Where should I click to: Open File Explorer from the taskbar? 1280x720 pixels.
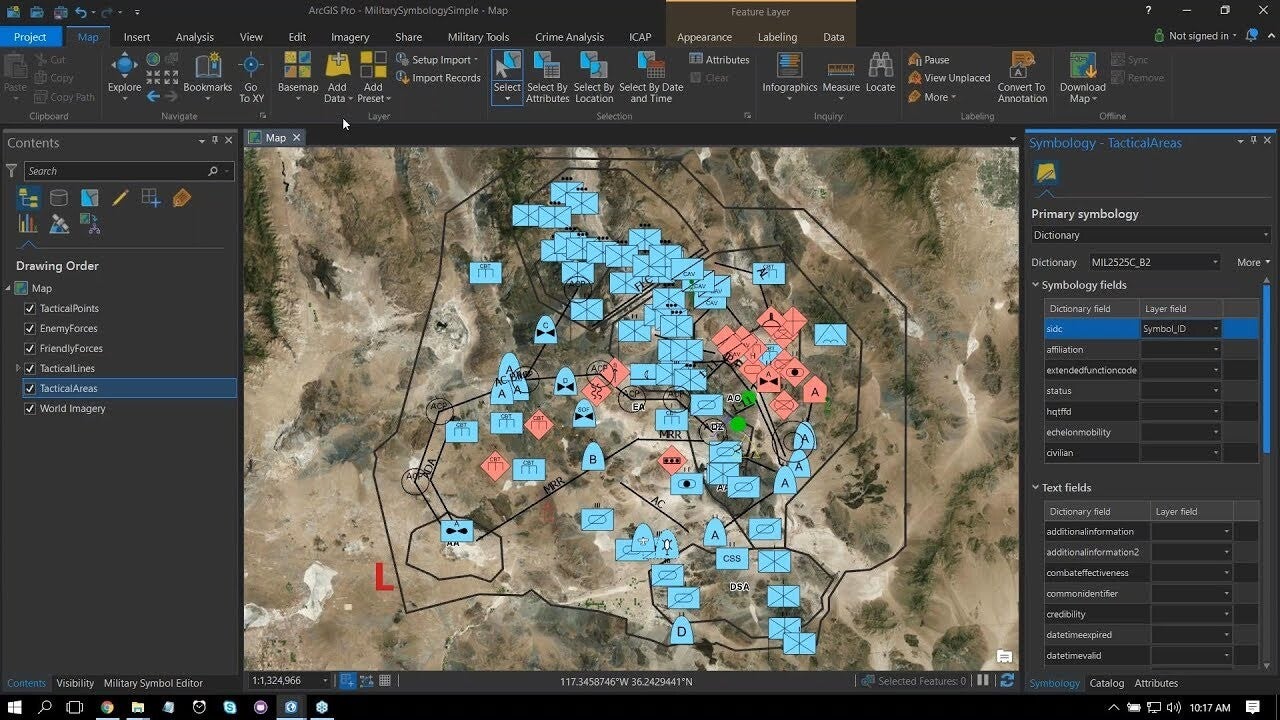[137, 707]
